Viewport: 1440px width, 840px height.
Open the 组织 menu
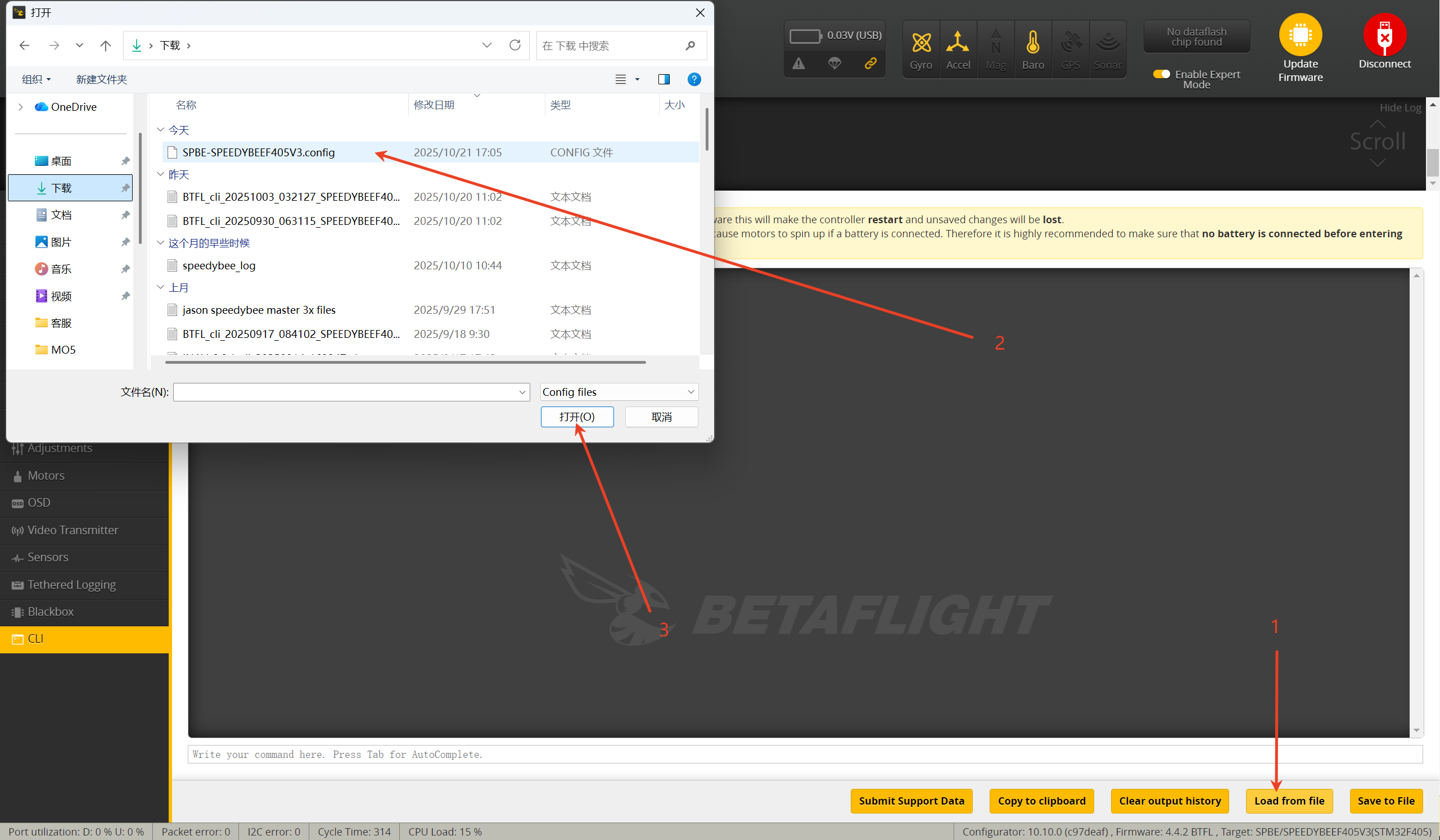pyautogui.click(x=36, y=79)
